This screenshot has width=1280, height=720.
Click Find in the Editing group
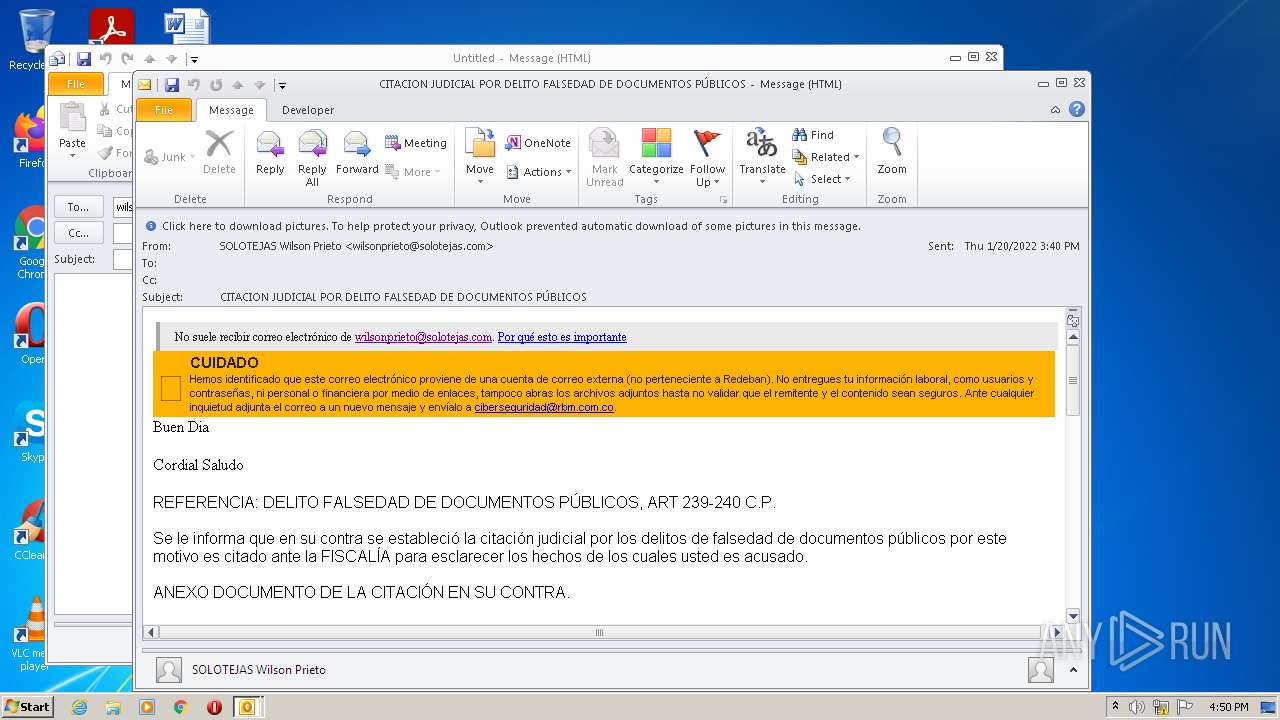[813, 135]
